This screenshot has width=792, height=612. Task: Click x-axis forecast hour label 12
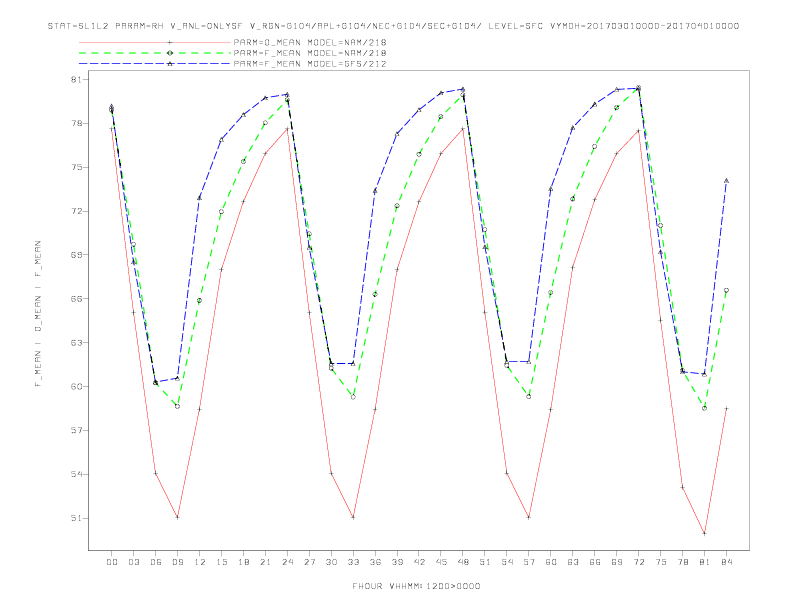(200, 562)
